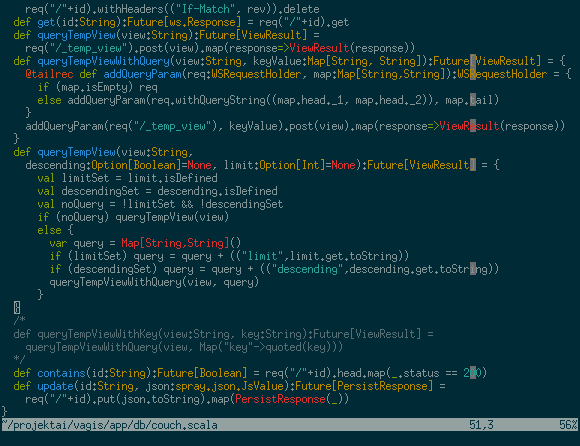Click the contains function definition name
The image size is (580, 446).
coord(61,373)
